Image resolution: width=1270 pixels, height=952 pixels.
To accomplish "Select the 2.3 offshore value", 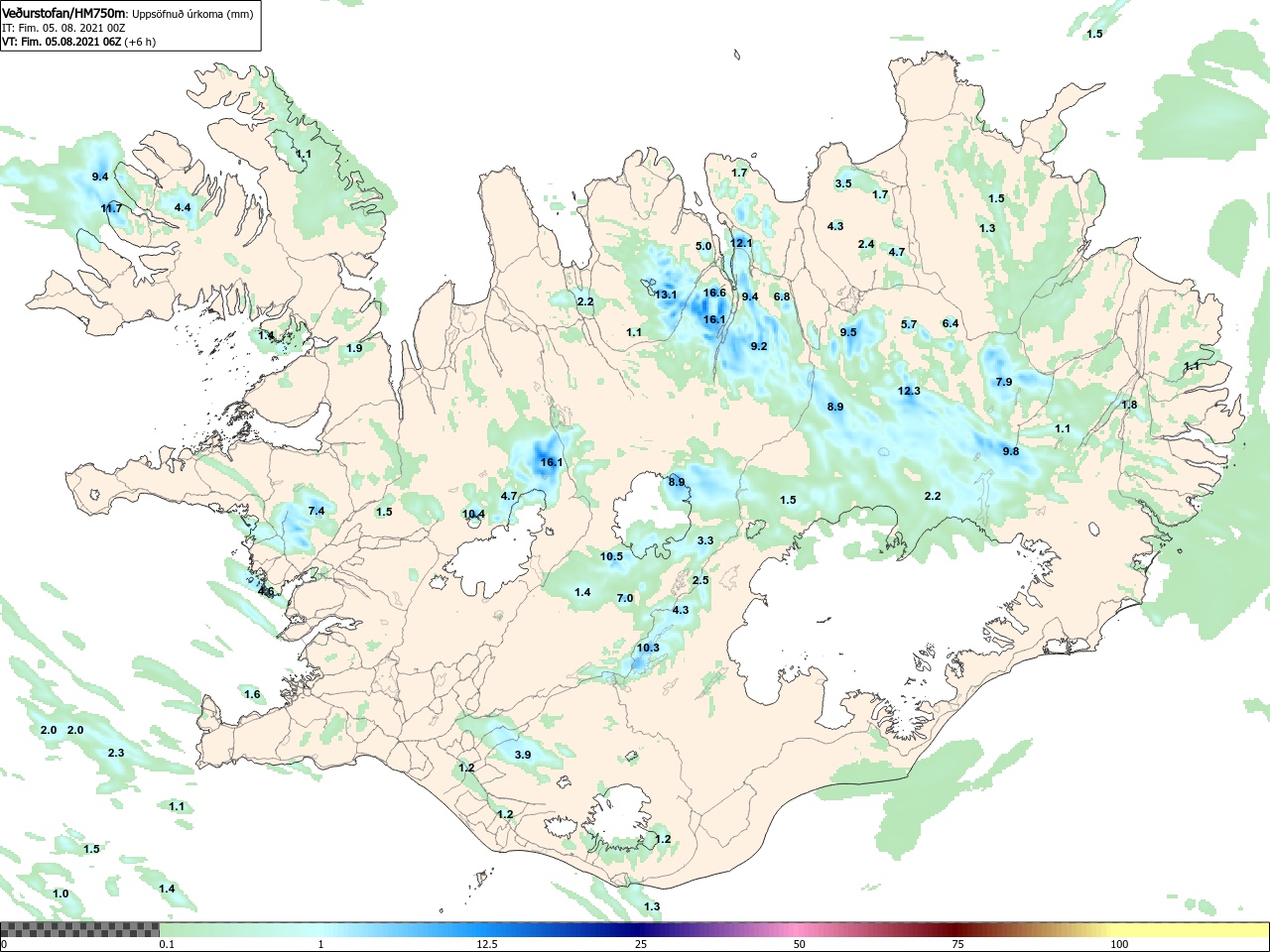I will (116, 753).
